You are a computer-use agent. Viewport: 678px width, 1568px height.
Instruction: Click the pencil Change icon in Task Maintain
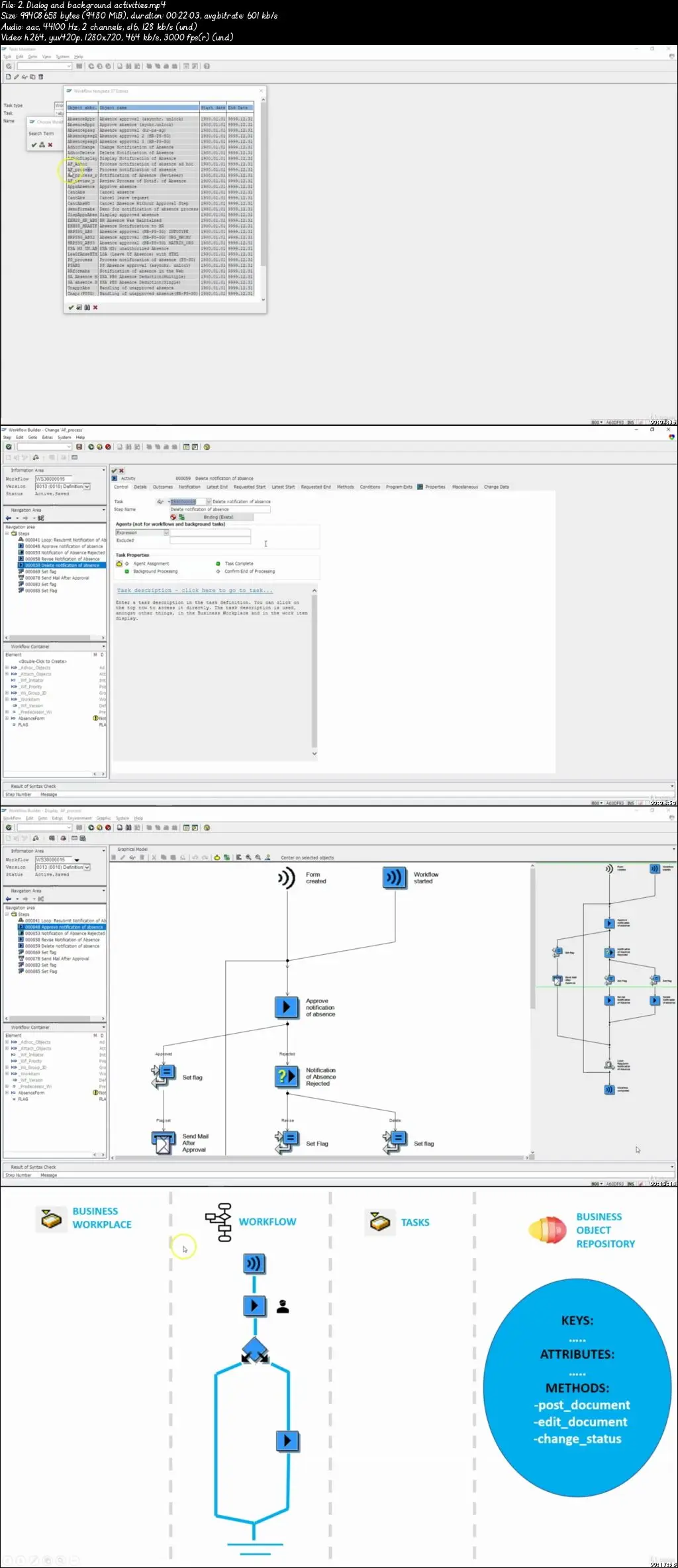(17, 77)
